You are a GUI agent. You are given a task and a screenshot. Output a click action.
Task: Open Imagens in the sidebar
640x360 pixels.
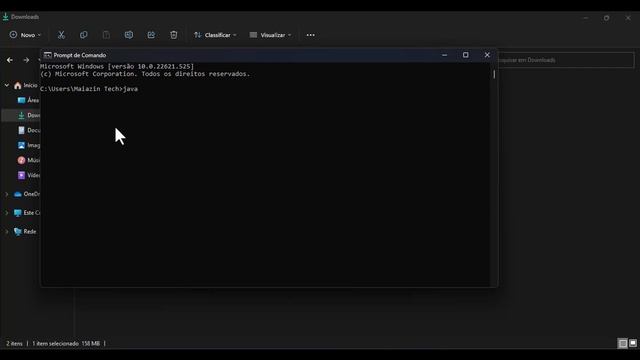pyautogui.click(x=28, y=145)
